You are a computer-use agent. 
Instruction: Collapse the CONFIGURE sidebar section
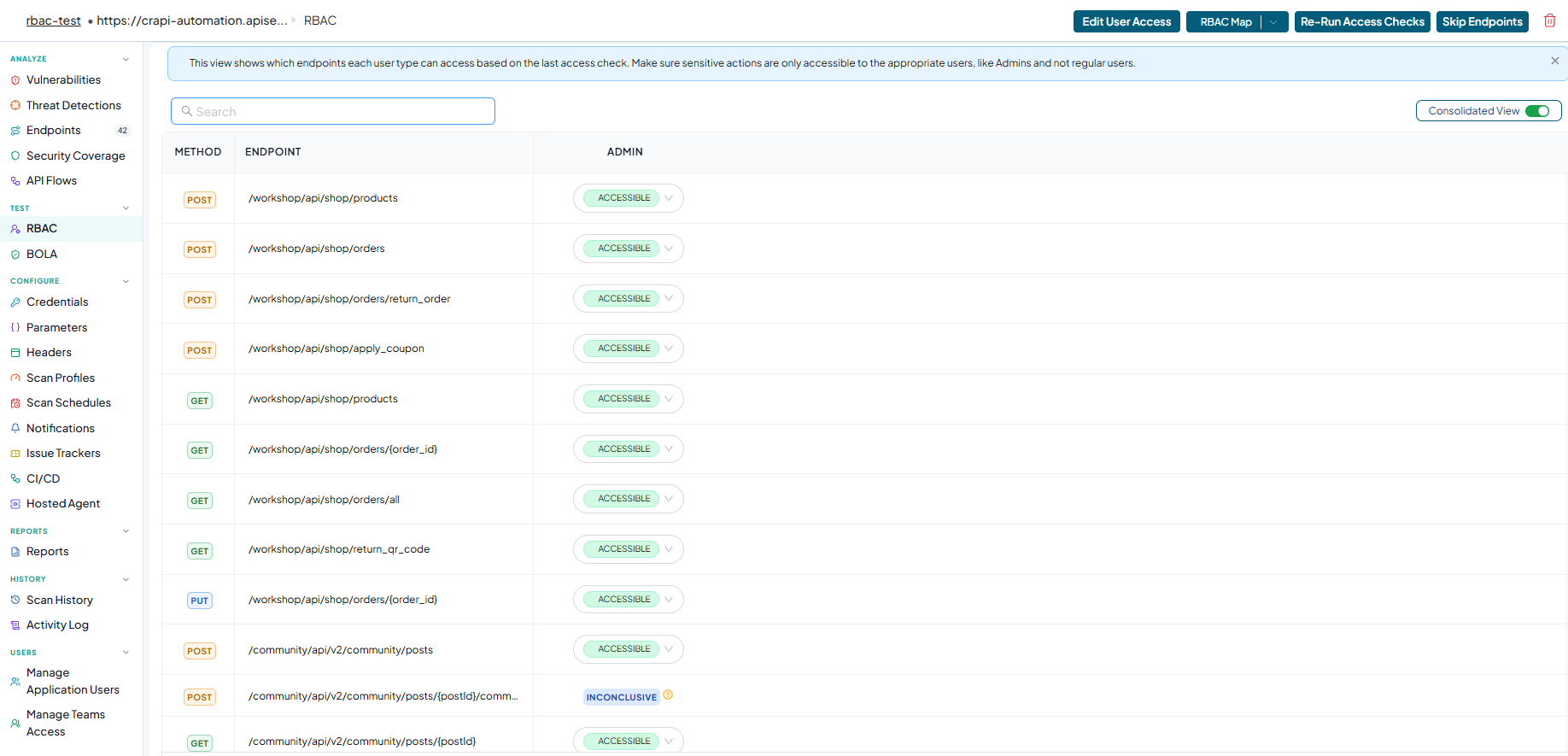(x=126, y=281)
